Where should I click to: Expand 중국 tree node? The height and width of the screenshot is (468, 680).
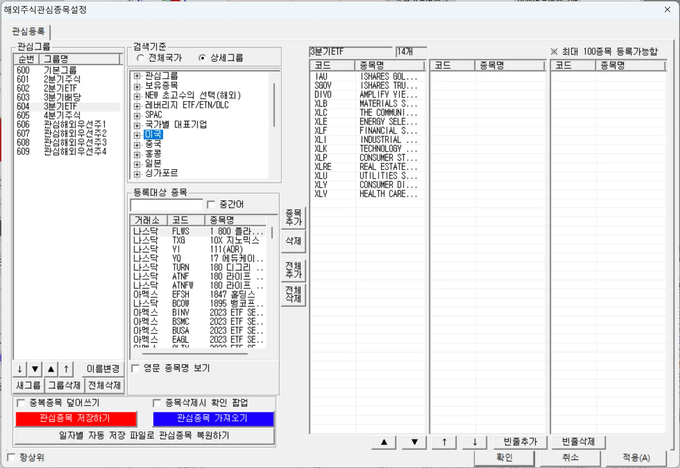click(137, 144)
